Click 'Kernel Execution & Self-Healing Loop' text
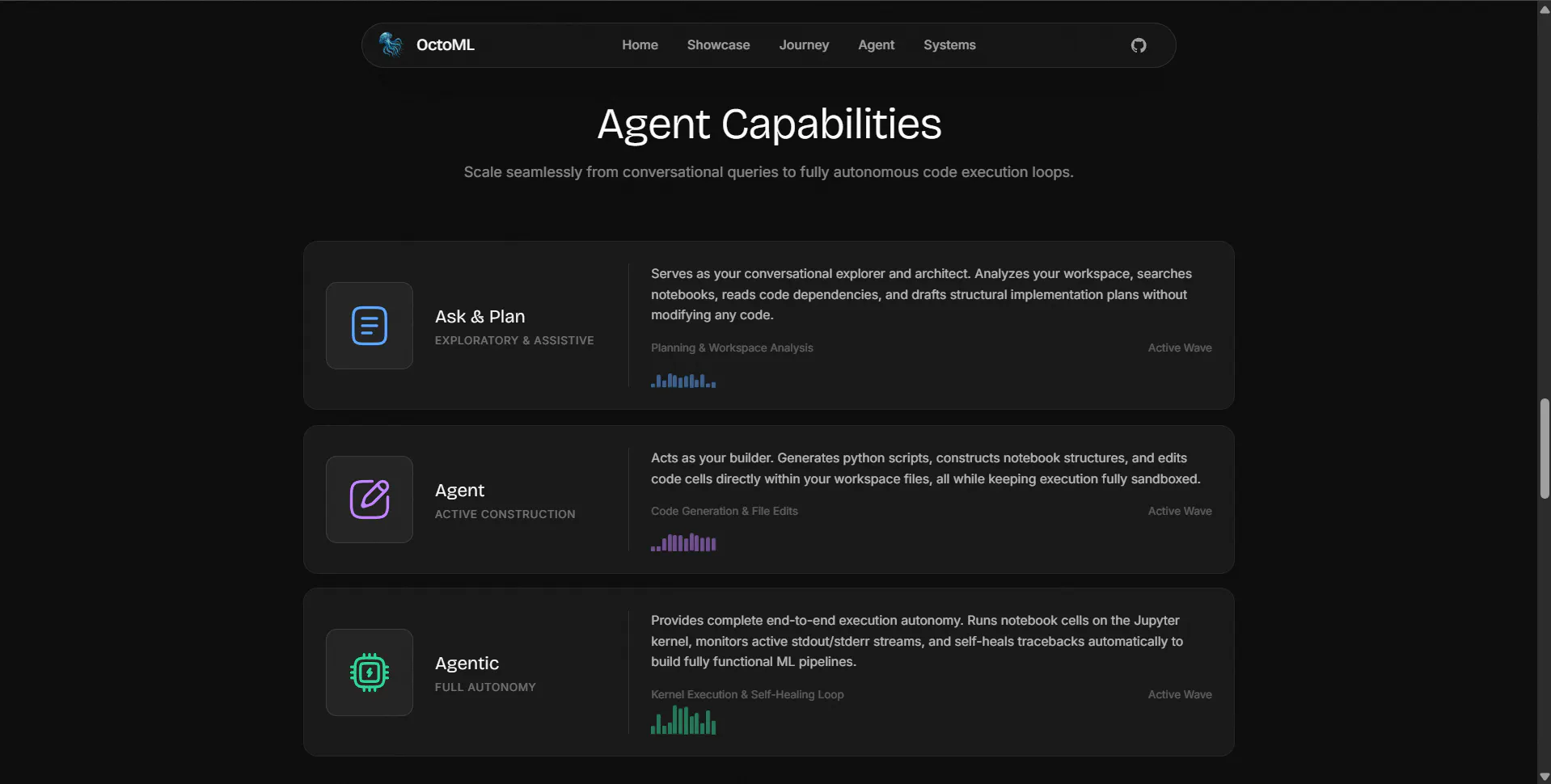The image size is (1551, 784). (747, 694)
